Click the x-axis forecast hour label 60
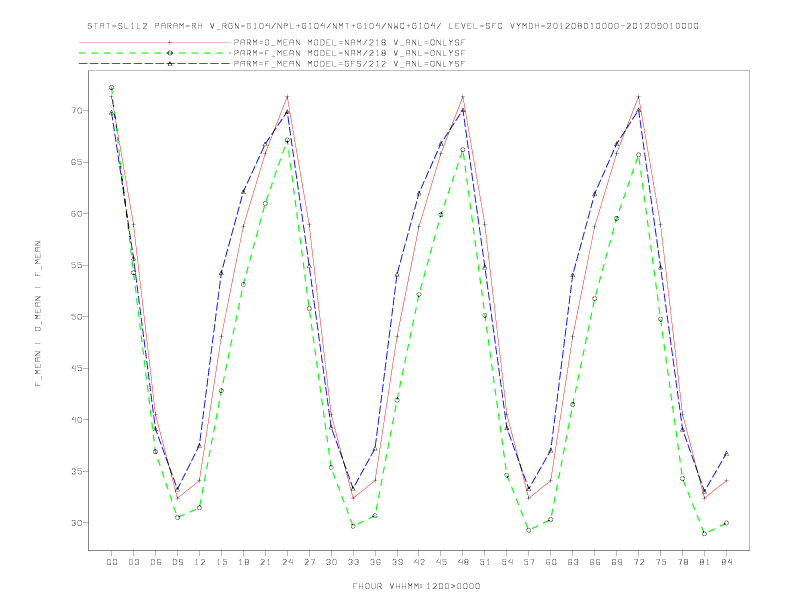The image size is (792, 612). pos(551,562)
